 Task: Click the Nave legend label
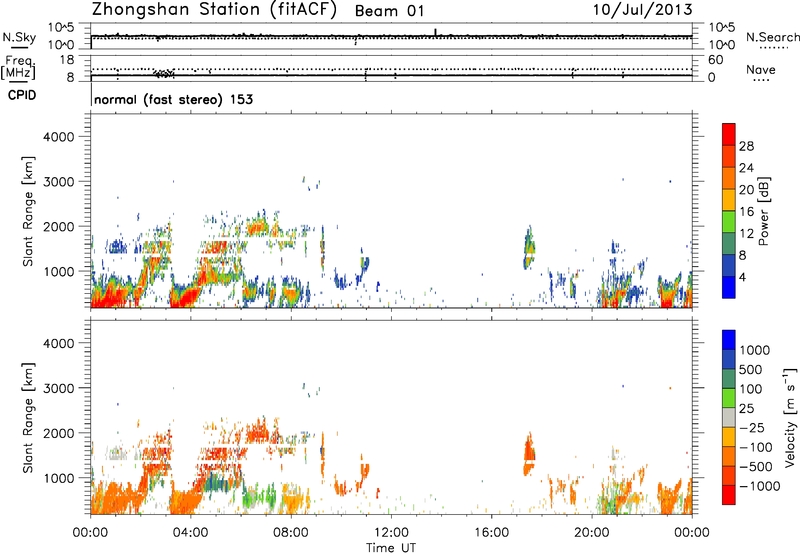click(761, 69)
